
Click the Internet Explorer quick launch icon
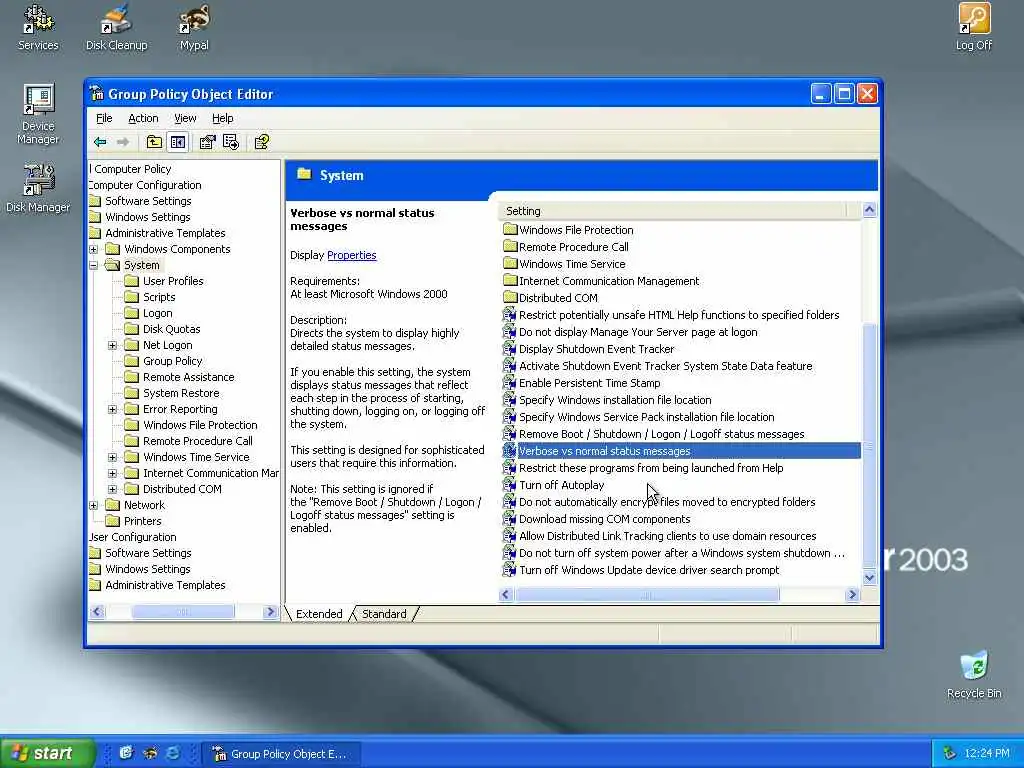[x=173, y=753]
